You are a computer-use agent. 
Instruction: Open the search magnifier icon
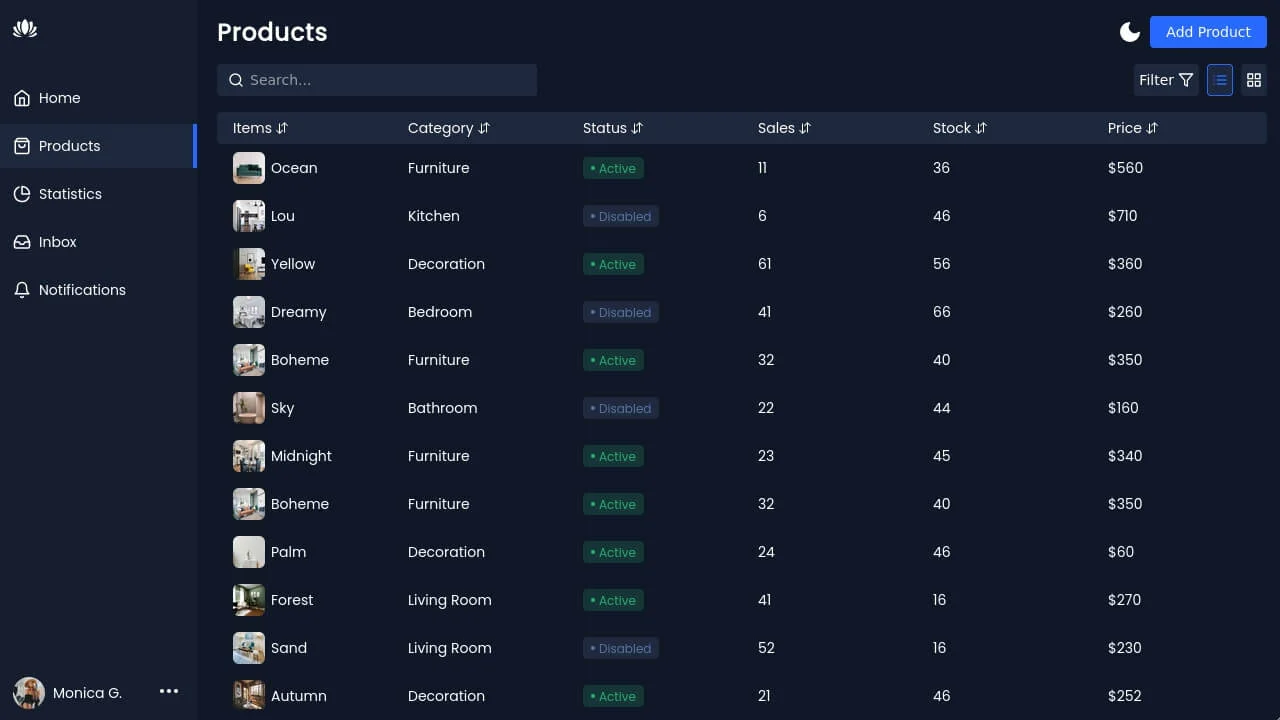(236, 79)
